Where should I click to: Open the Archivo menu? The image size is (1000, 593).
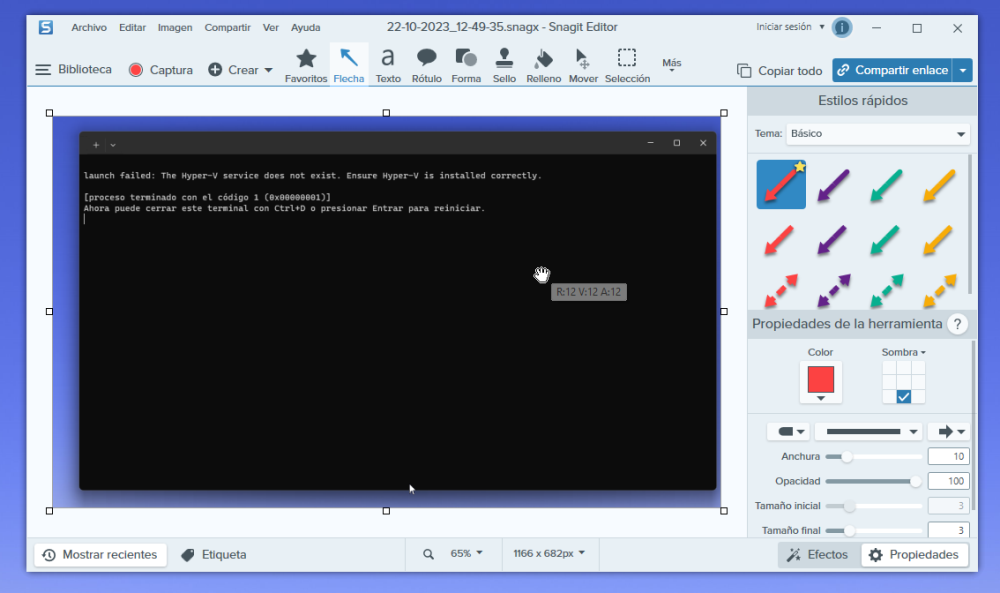point(89,27)
